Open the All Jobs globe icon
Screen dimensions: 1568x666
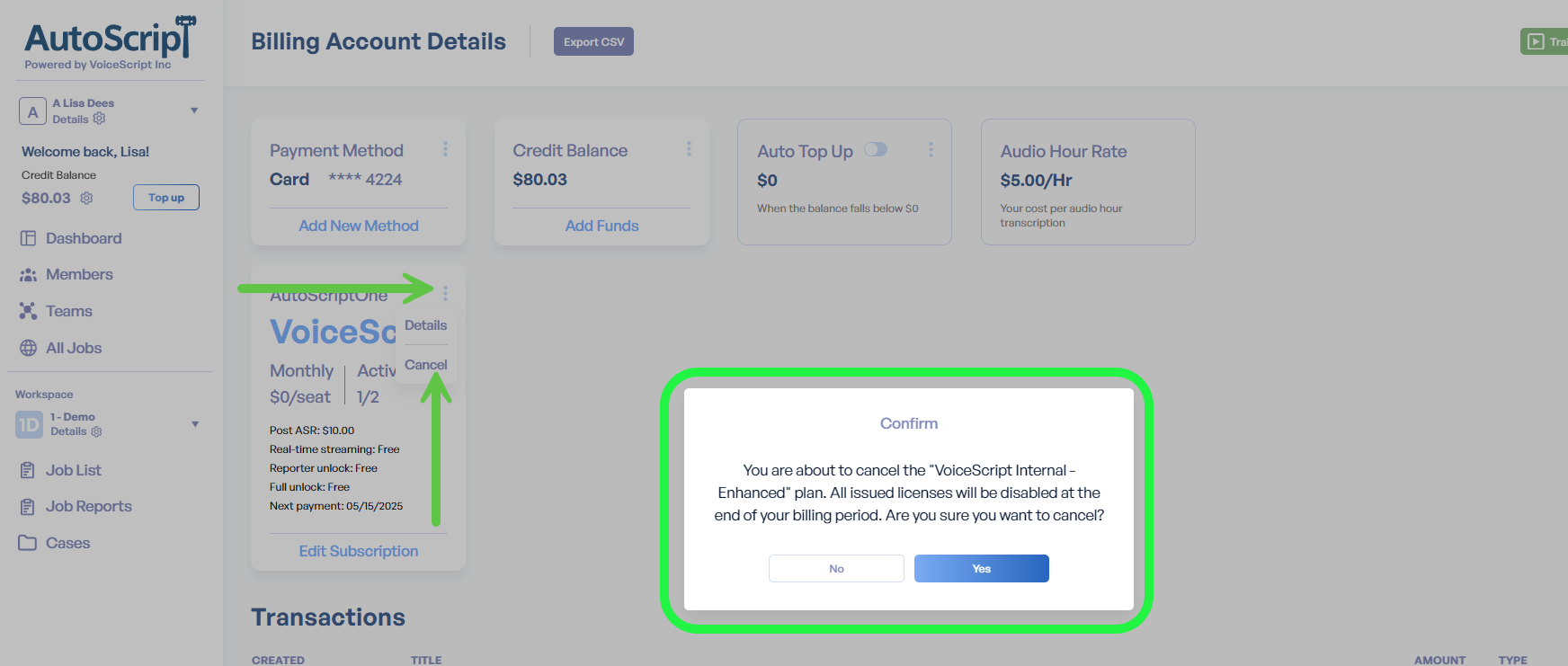(x=28, y=348)
